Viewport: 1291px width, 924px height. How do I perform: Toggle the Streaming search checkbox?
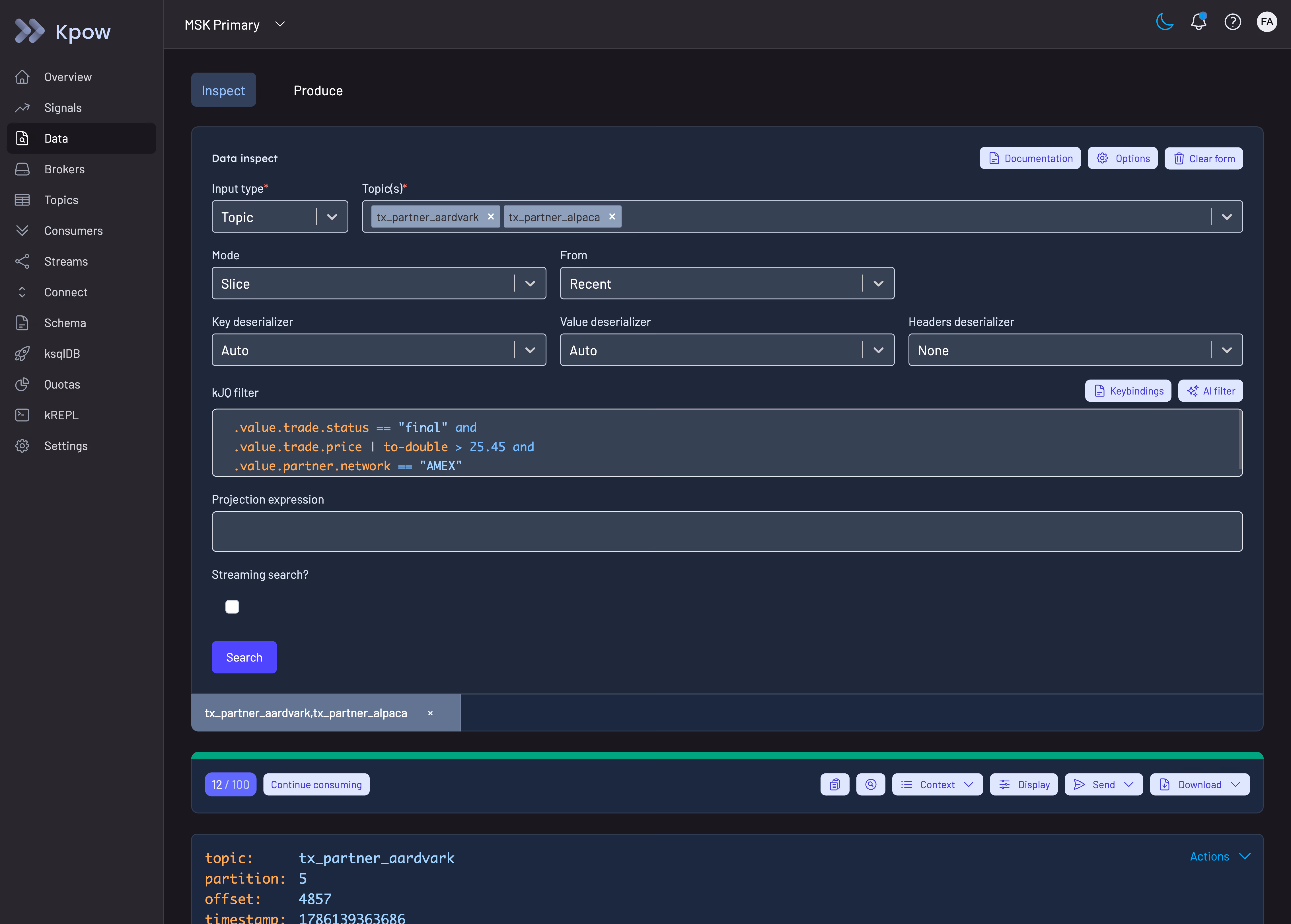pos(232,607)
